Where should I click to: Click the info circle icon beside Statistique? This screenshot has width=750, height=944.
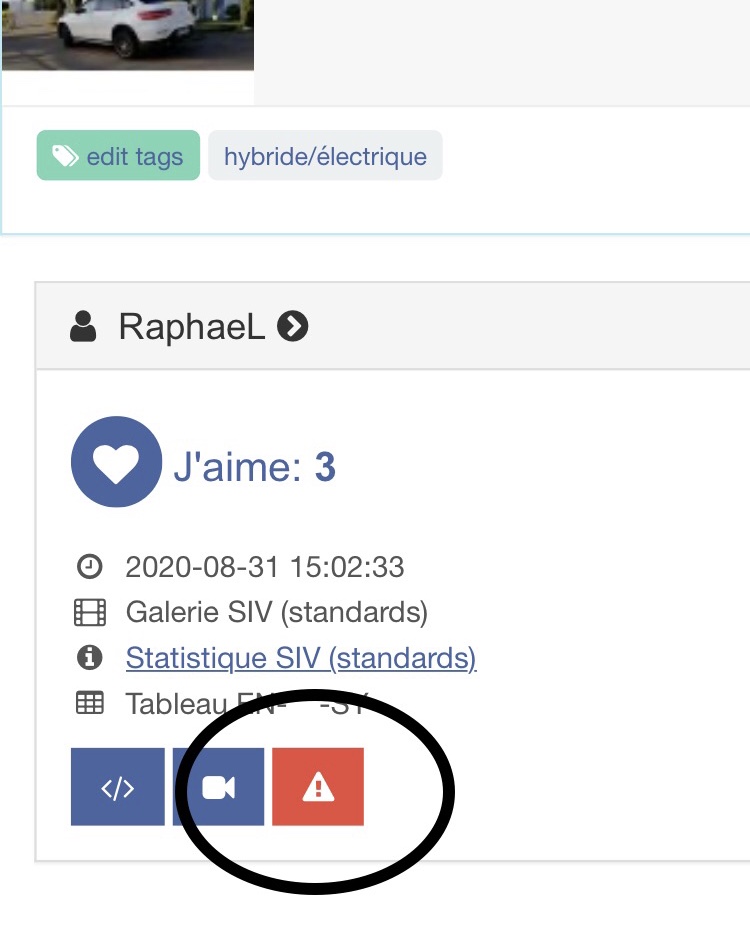(x=90, y=658)
